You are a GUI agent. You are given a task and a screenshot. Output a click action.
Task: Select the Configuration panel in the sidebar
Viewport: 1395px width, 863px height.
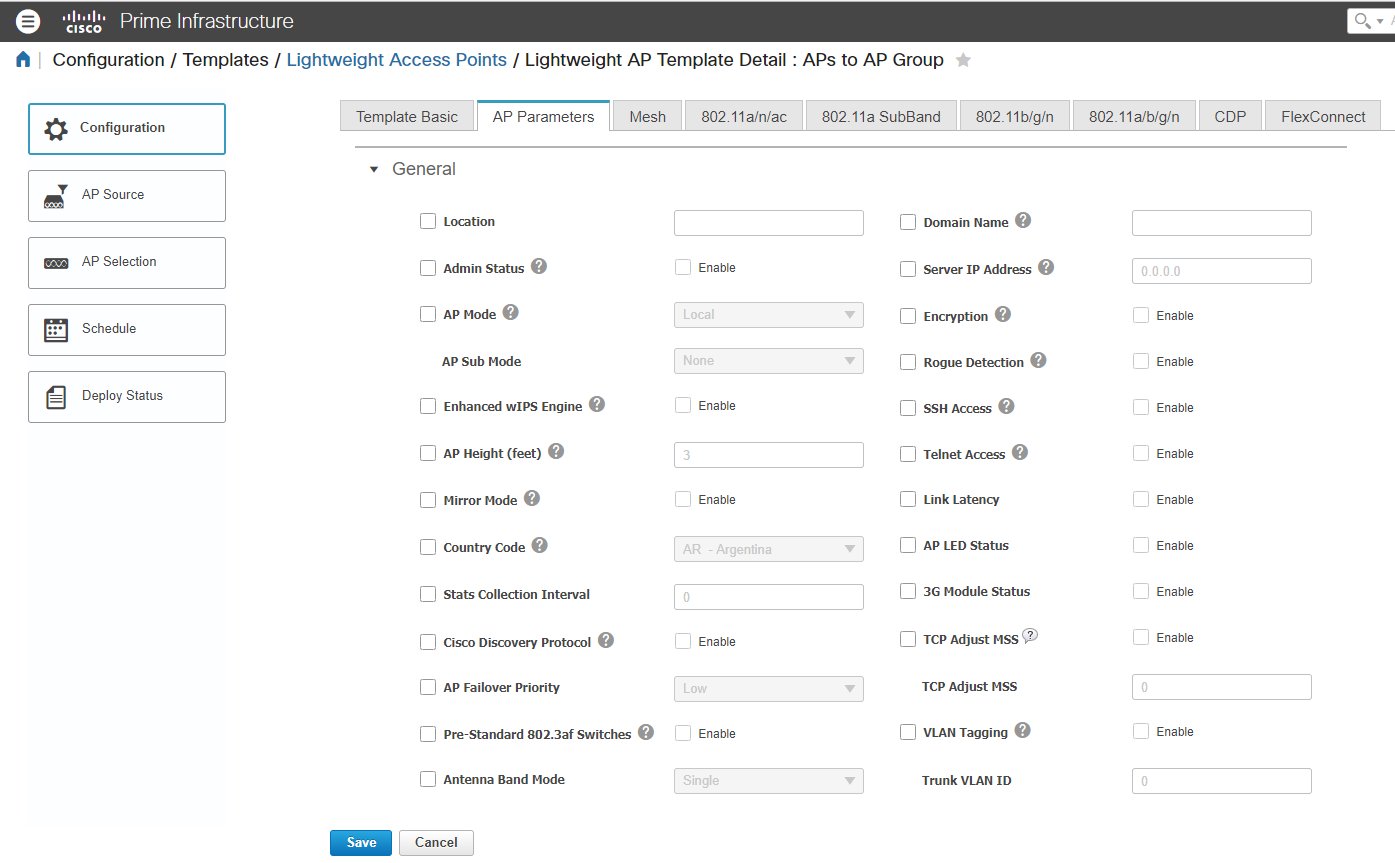click(x=126, y=128)
